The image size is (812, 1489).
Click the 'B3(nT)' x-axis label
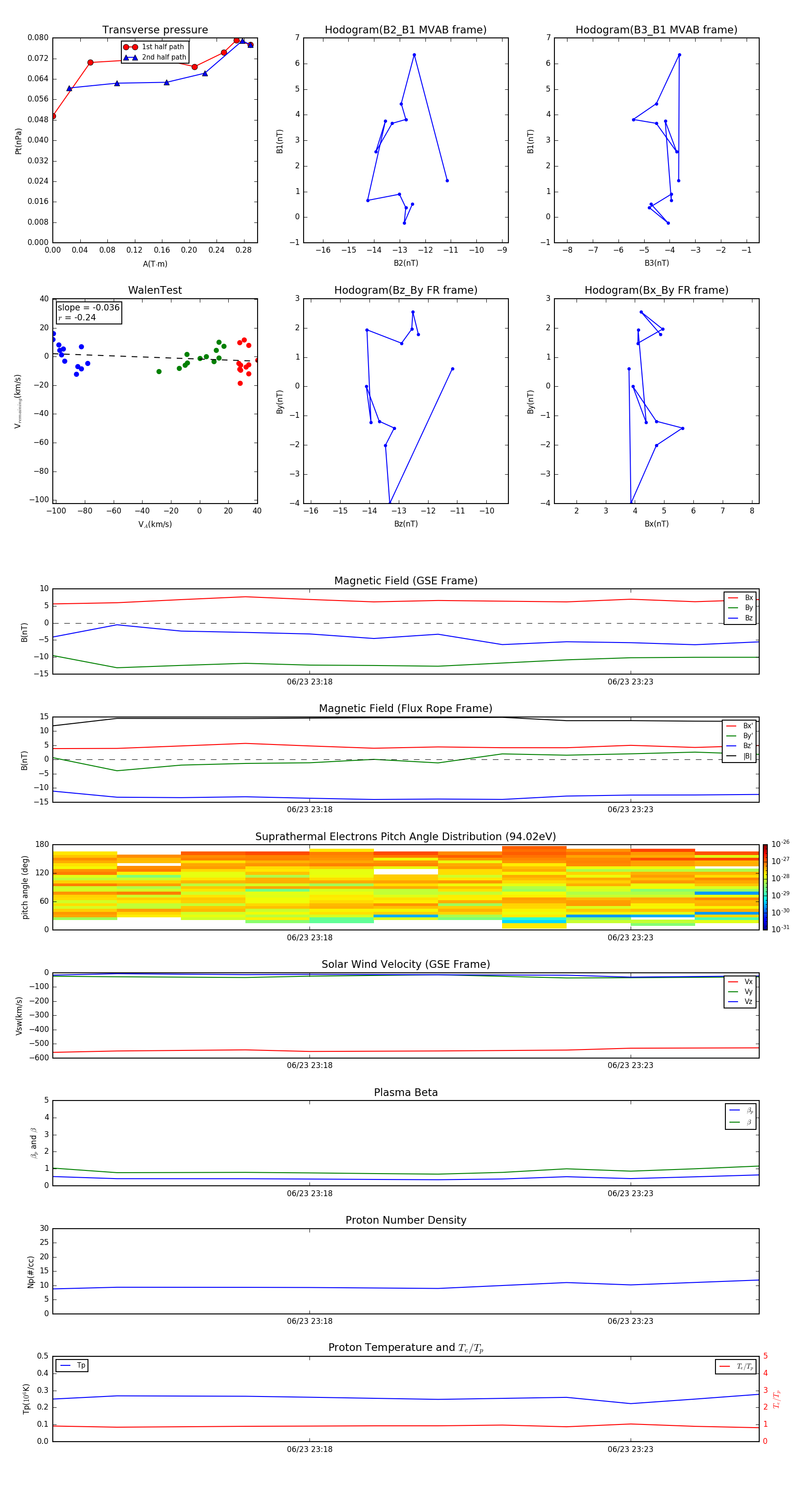(x=656, y=263)
